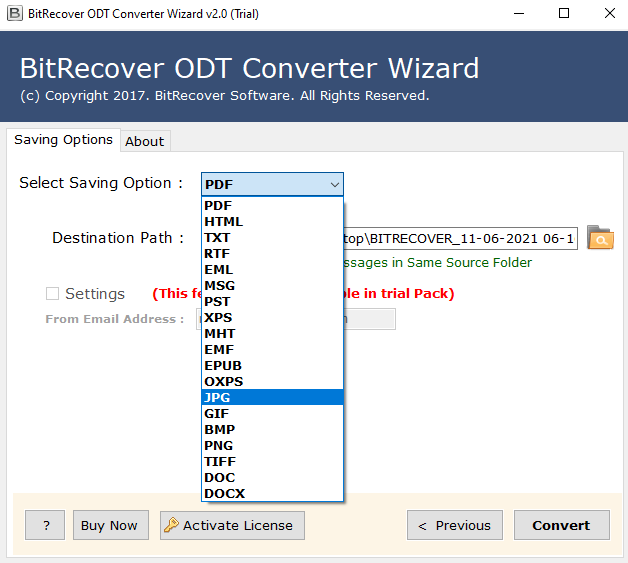This screenshot has height=563, width=628.
Task: Select the highlighted JPG option
Action: point(272,397)
